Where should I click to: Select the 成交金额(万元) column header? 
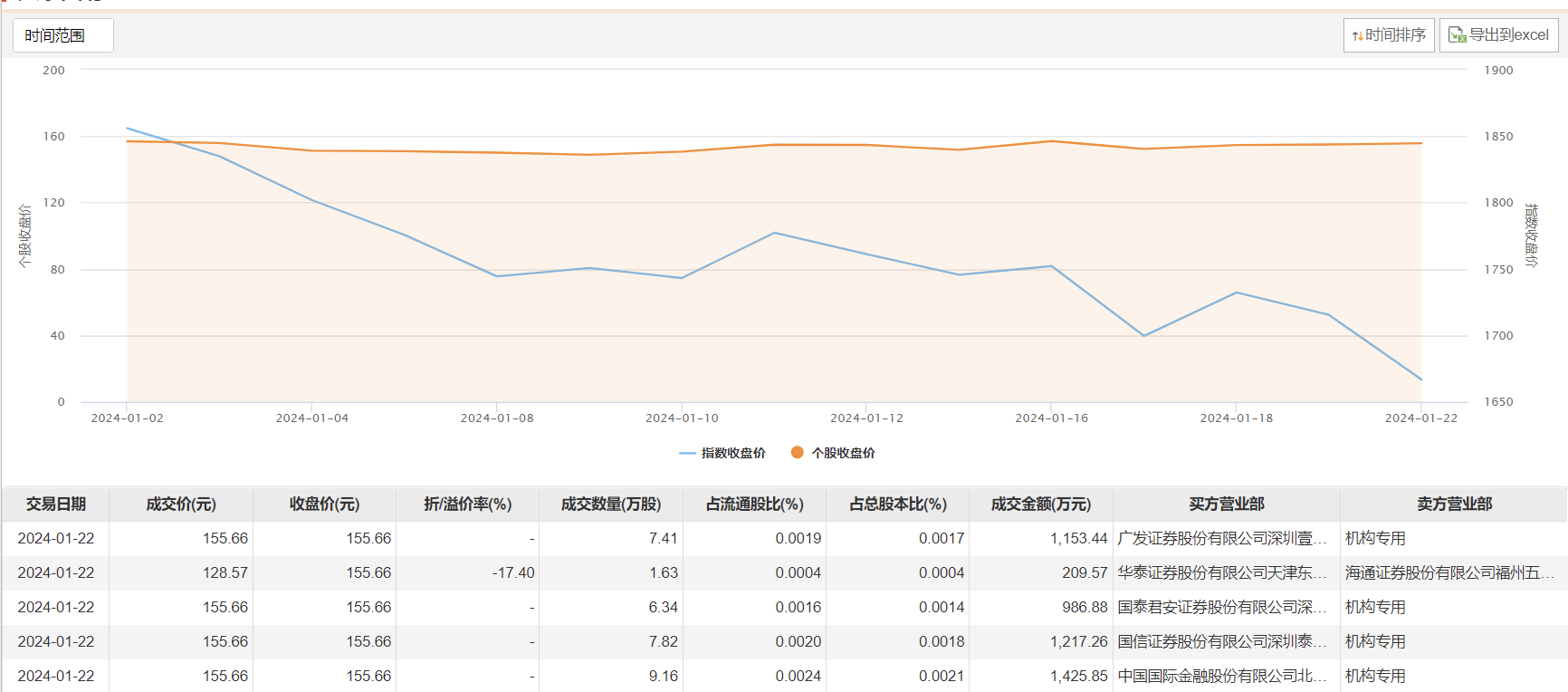[x=1040, y=505]
